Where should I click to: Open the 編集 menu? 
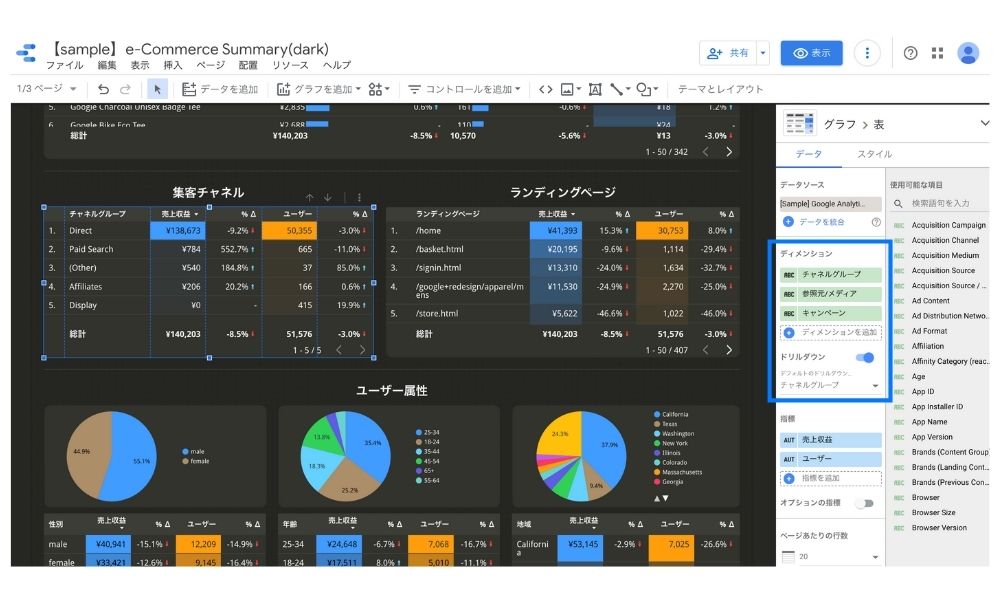(107, 66)
